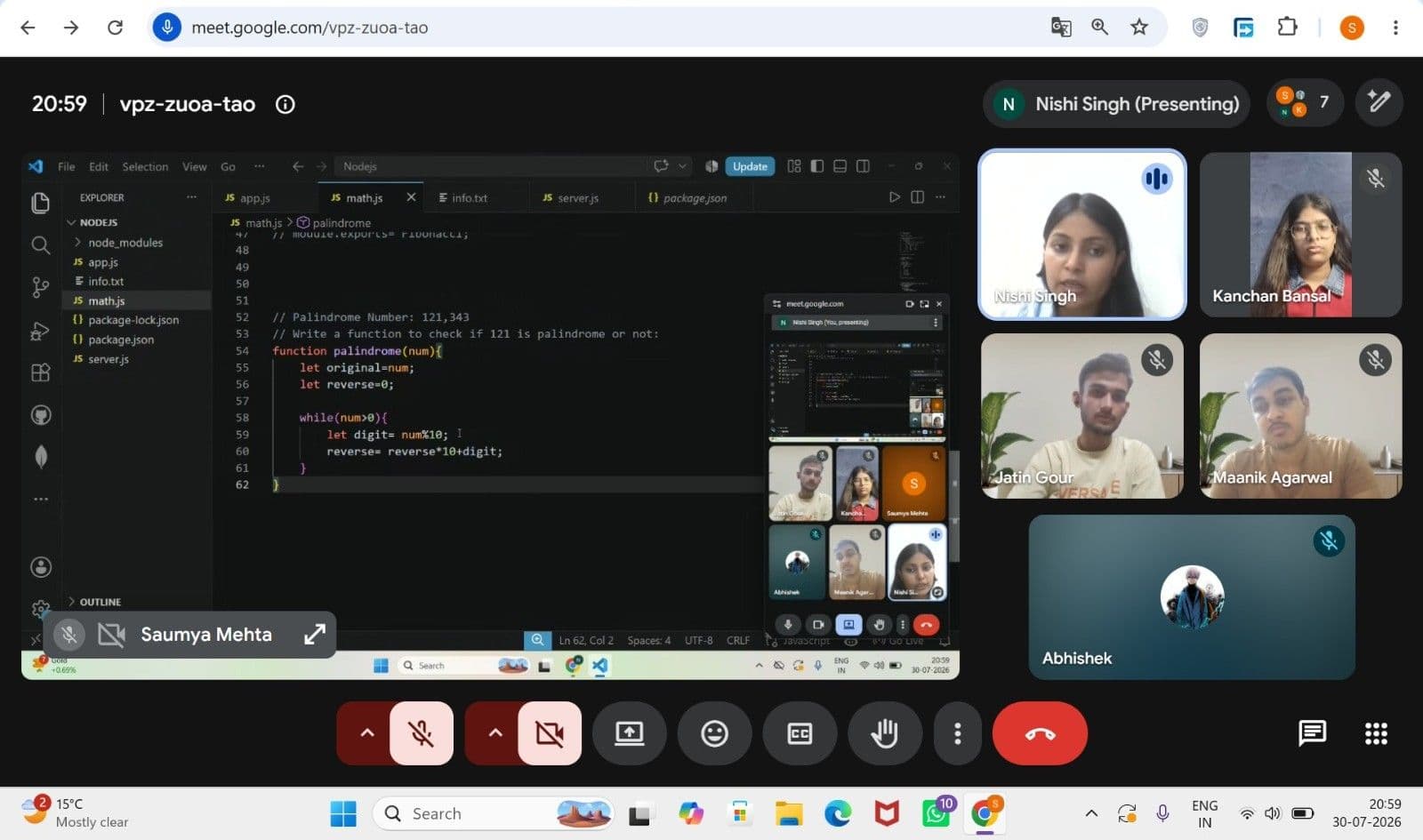Click the Windows taskbar Search box
The height and width of the screenshot is (840, 1423).
click(x=494, y=813)
